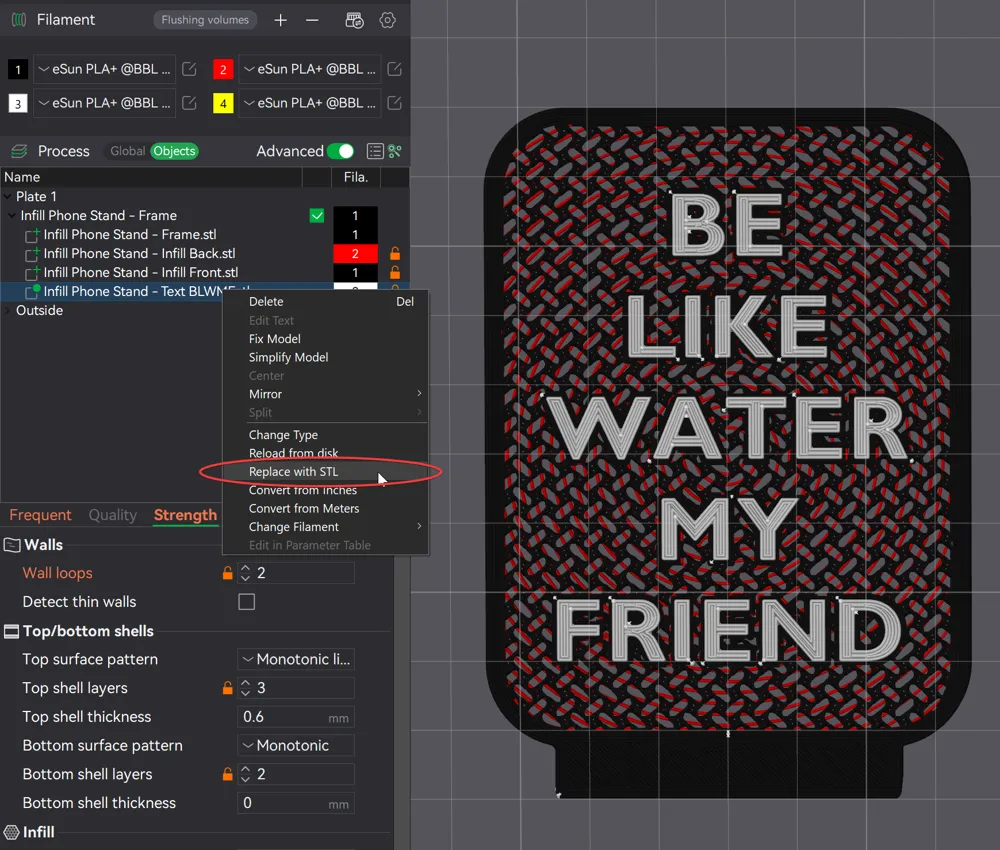Uncheck the printable checkbox for Infill Phone Stand - Frame

[317, 216]
